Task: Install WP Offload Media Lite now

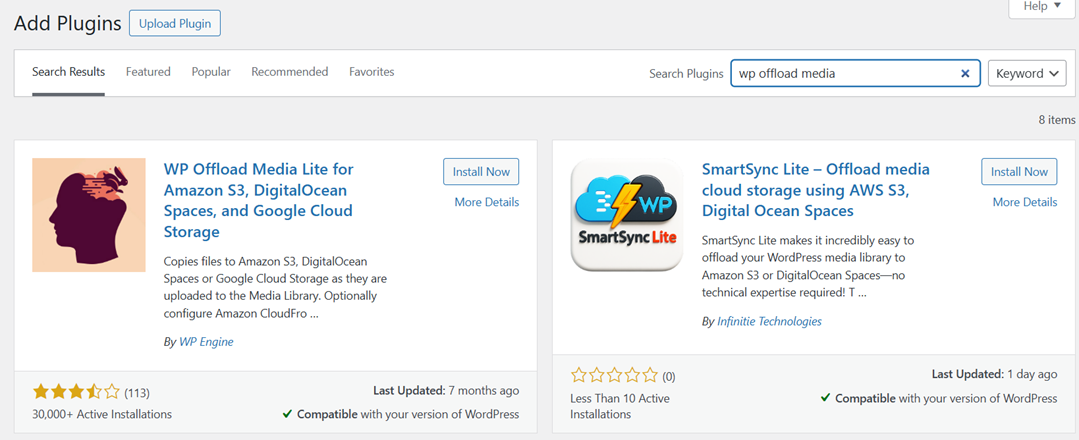Action: tap(481, 172)
